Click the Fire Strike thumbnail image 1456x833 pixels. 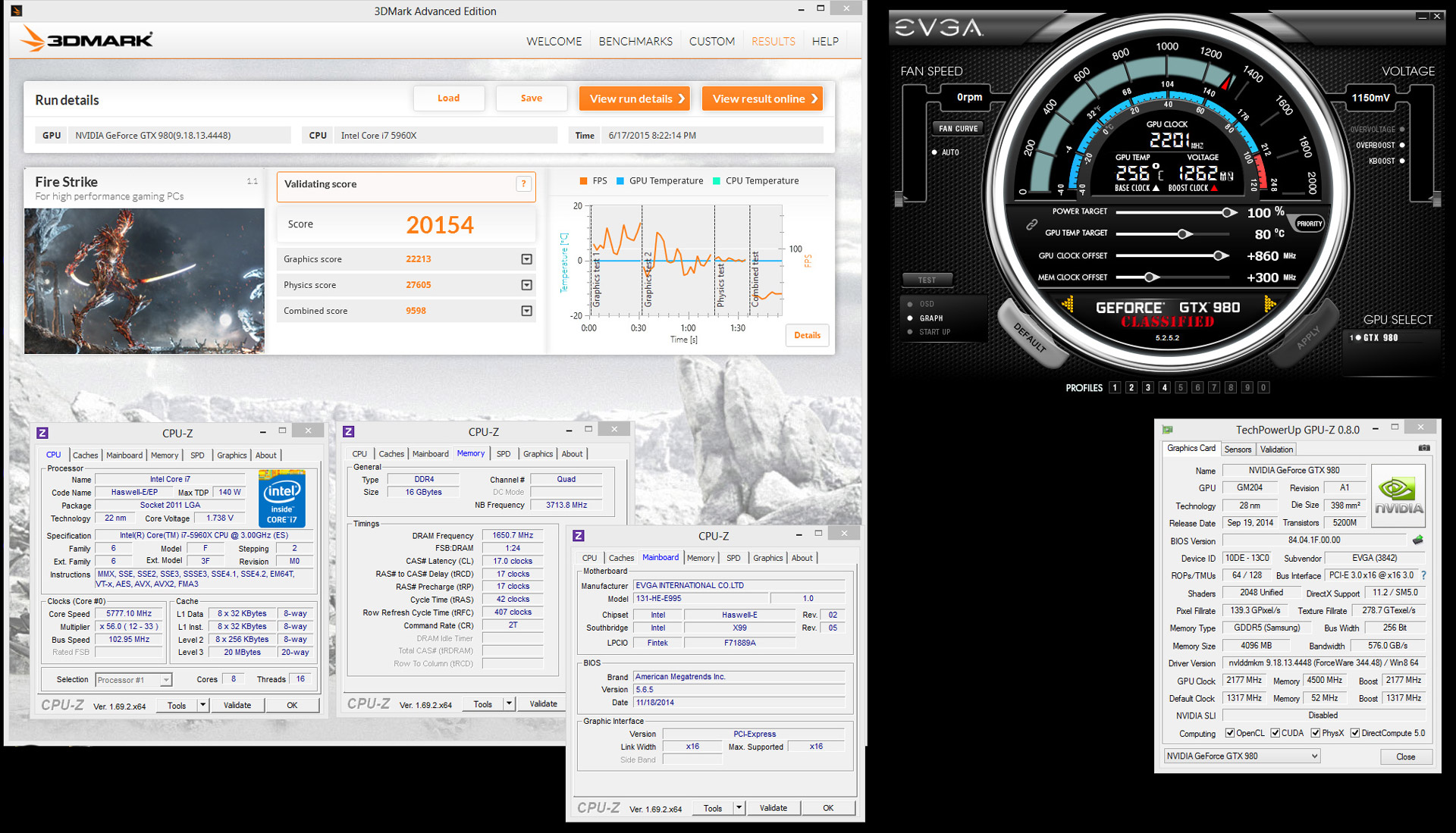coord(144,281)
